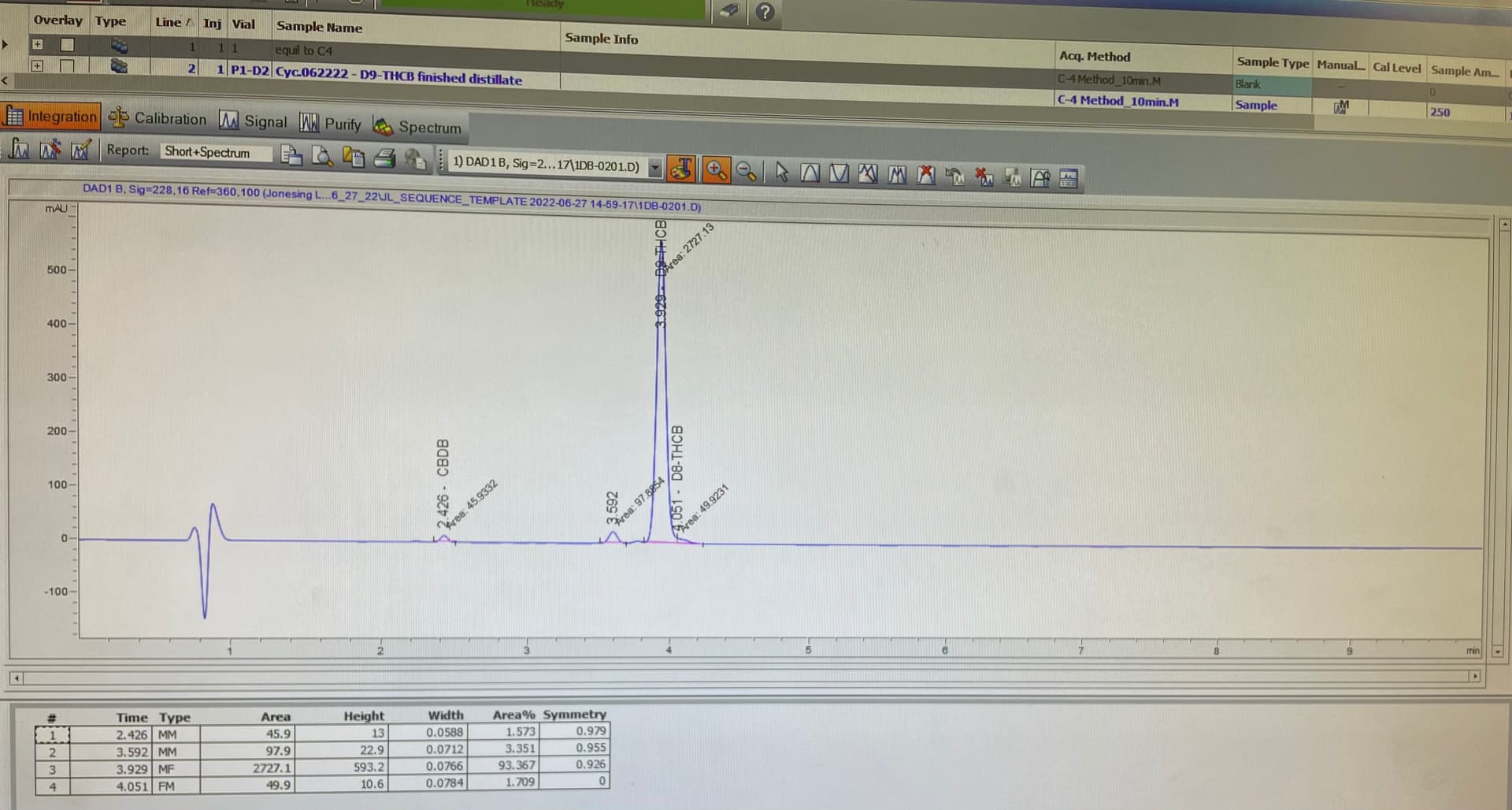Choose the tangent skim integration tool
The image size is (1512, 810).
(x=868, y=174)
